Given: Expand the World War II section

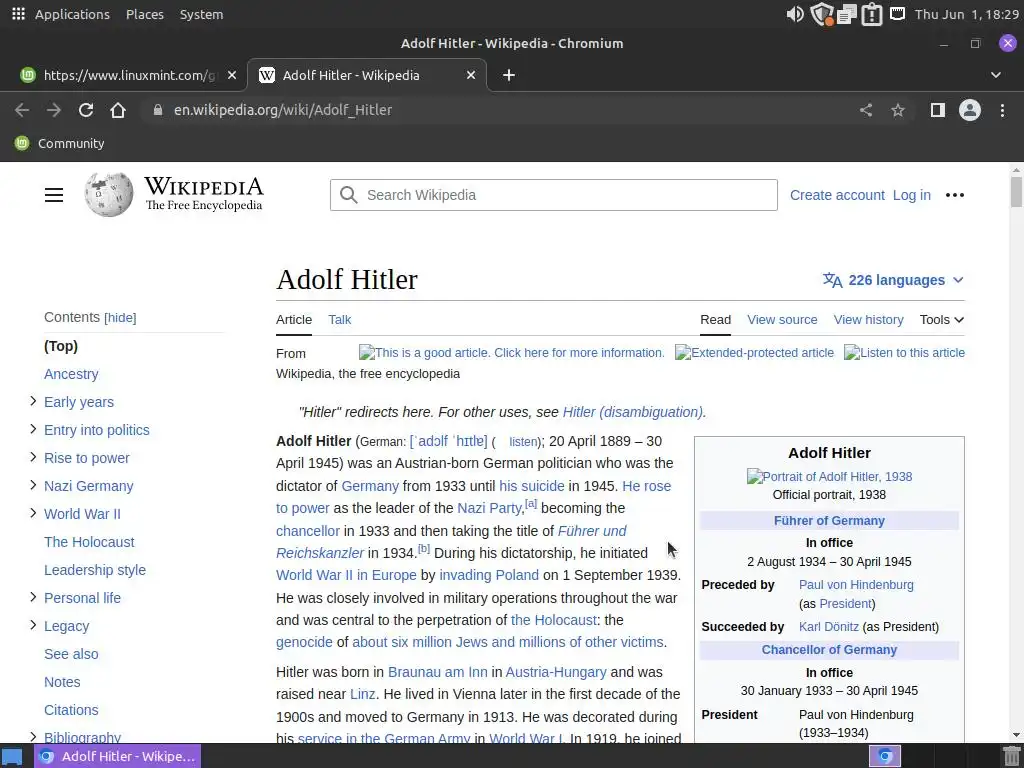Looking at the screenshot, I should [33, 513].
